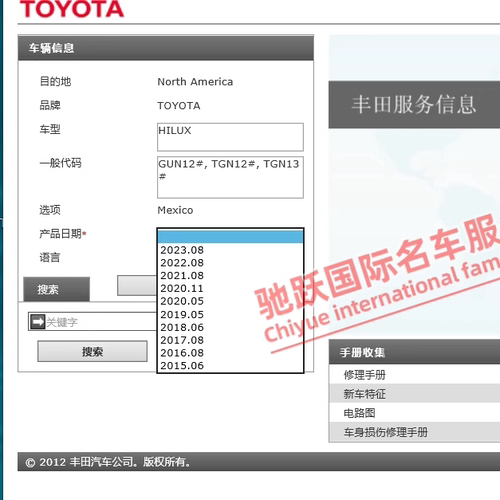500x500 pixels.
Task: Click the TOYOTA logo
Action: 72,9
